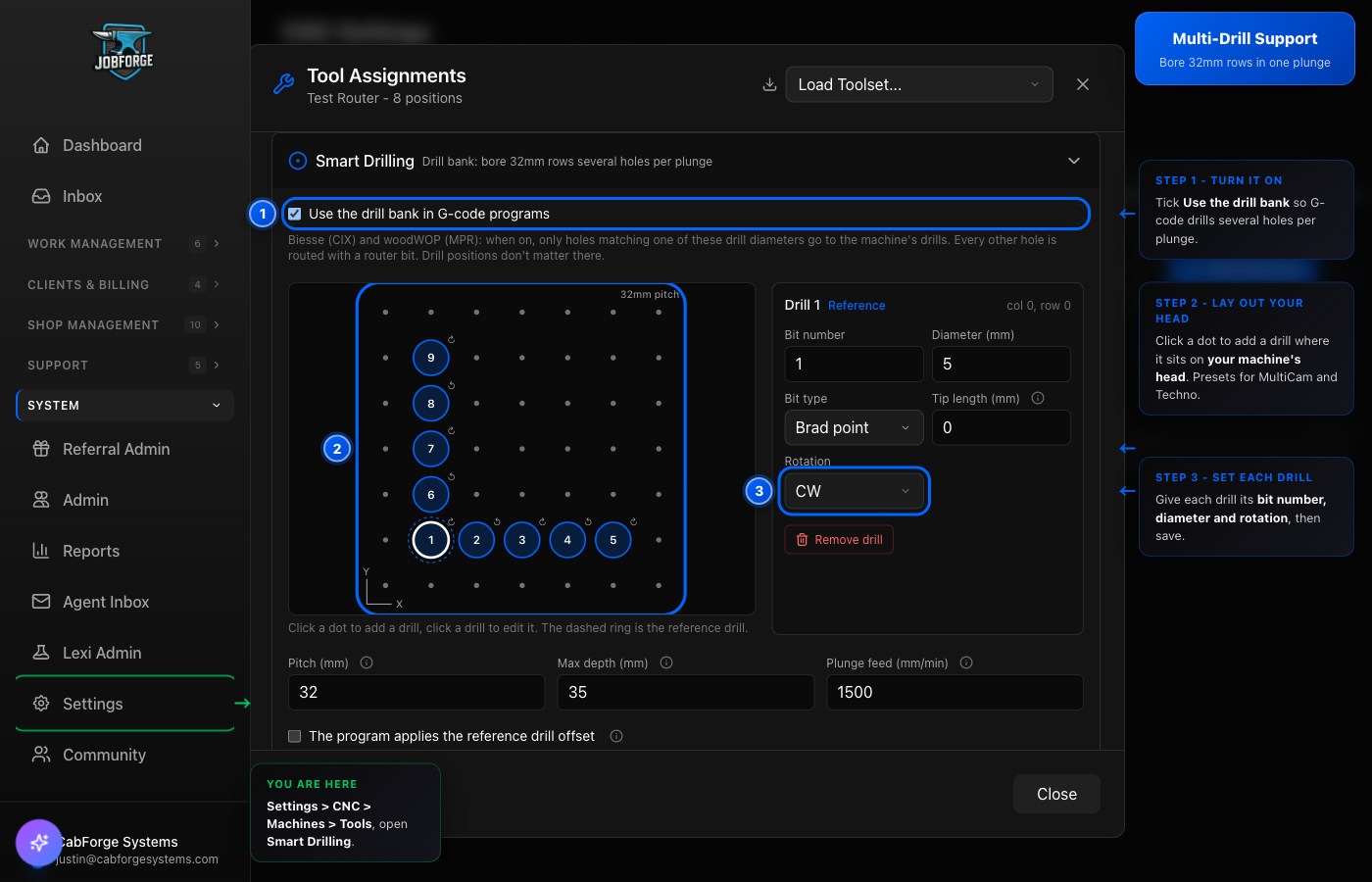
Task: Open Lexi Admin page
Action: click(124, 653)
